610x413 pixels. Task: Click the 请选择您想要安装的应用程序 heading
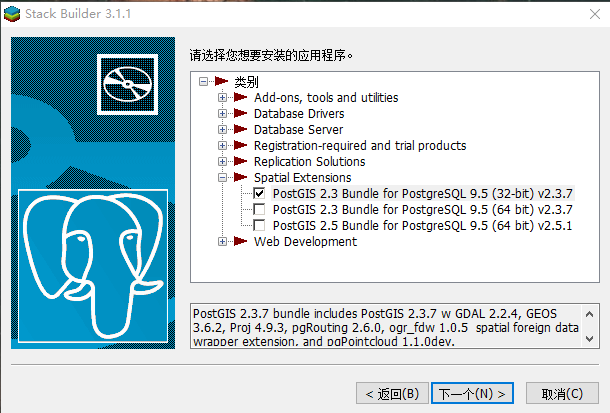point(271,55)
